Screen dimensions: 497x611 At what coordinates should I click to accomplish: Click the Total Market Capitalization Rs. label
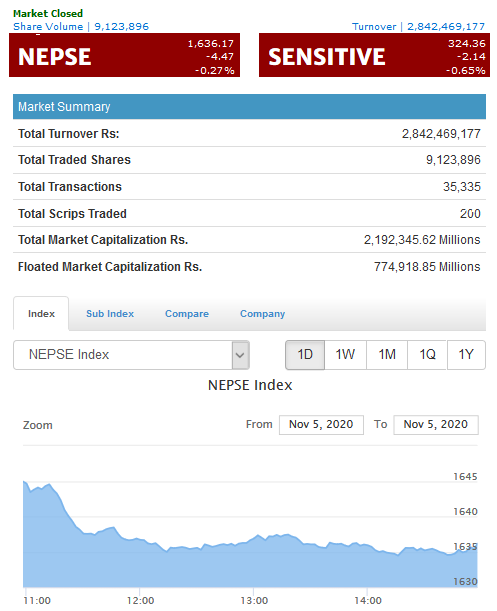pos(103,240)
